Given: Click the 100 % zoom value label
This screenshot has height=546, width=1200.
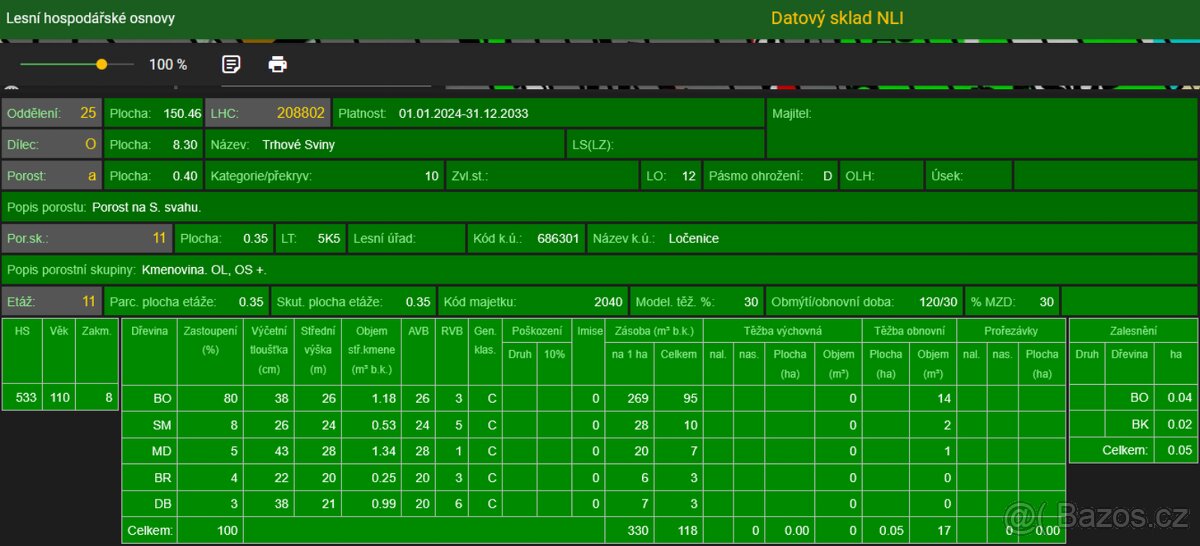Looking at the screenshot, I should pyautogui.click(x=168, y=64).
